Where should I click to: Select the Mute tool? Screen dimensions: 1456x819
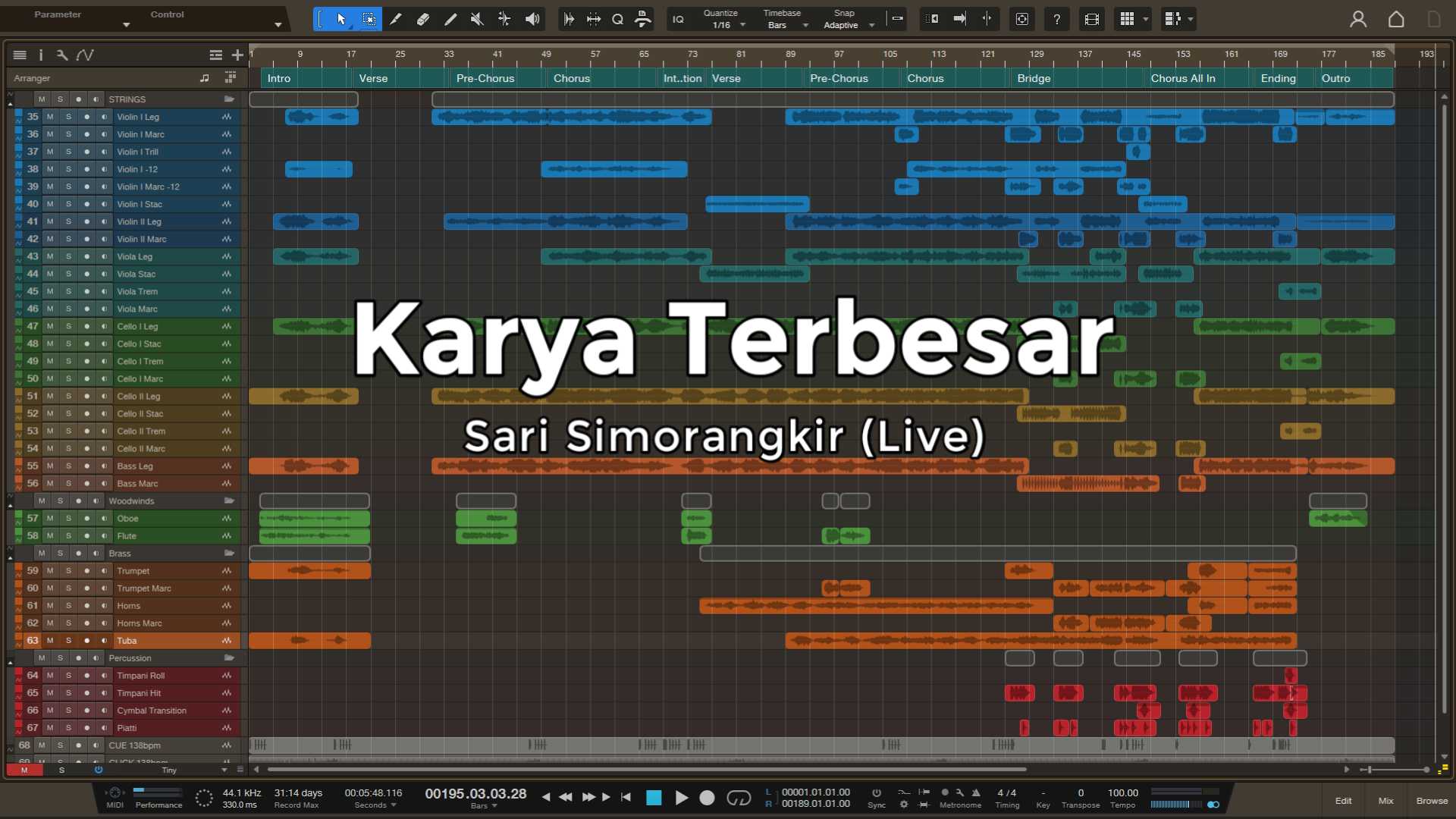click(477, 19)
